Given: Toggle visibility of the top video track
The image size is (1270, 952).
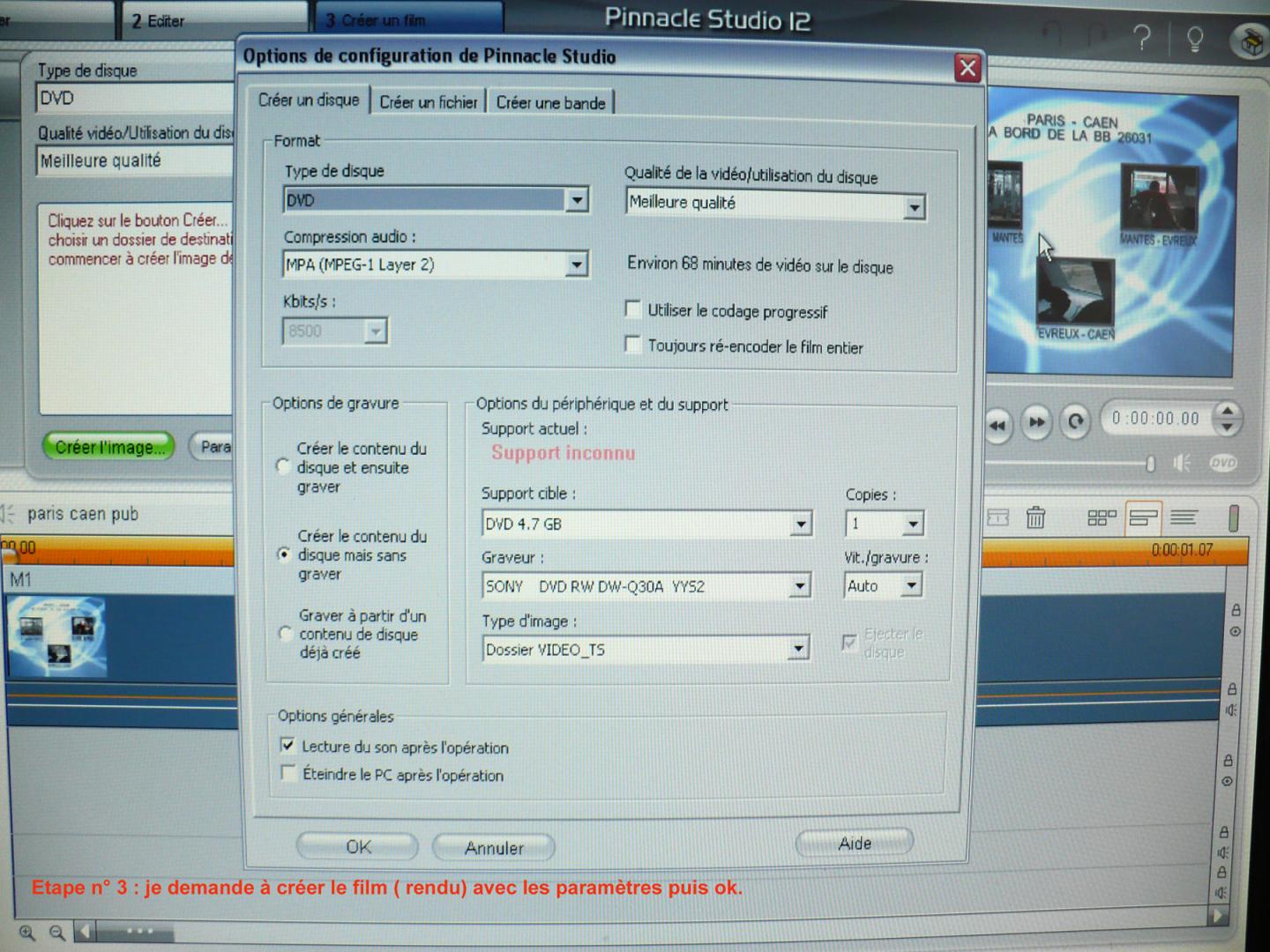Looking at the screenshot, I should pos(1235,631).
